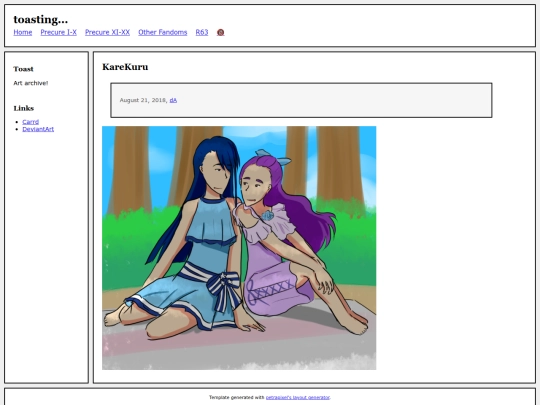
Task: Open the Carrd link in sidebar
Action: point(31,122)
